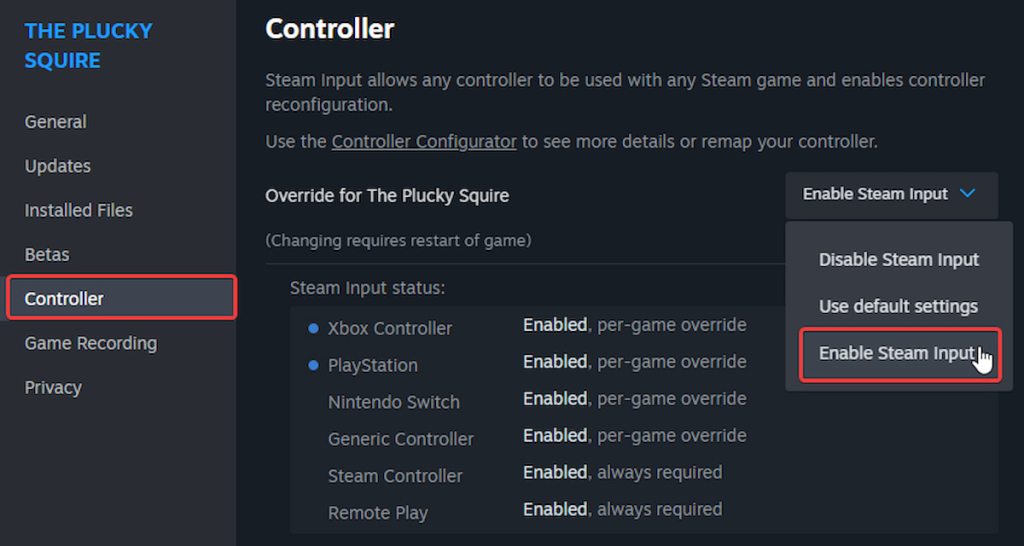The image size is (1024, 546).
Task: Select Enable Steam Input in dropdown list
Action: tap(898, 353)
